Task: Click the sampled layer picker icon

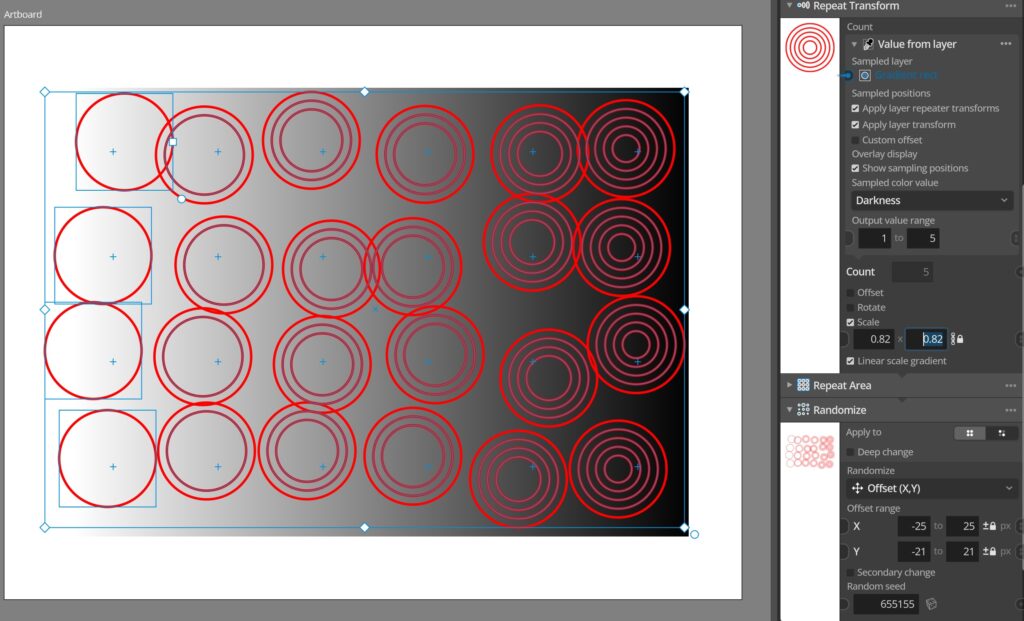Action: (x=864, y=75)
